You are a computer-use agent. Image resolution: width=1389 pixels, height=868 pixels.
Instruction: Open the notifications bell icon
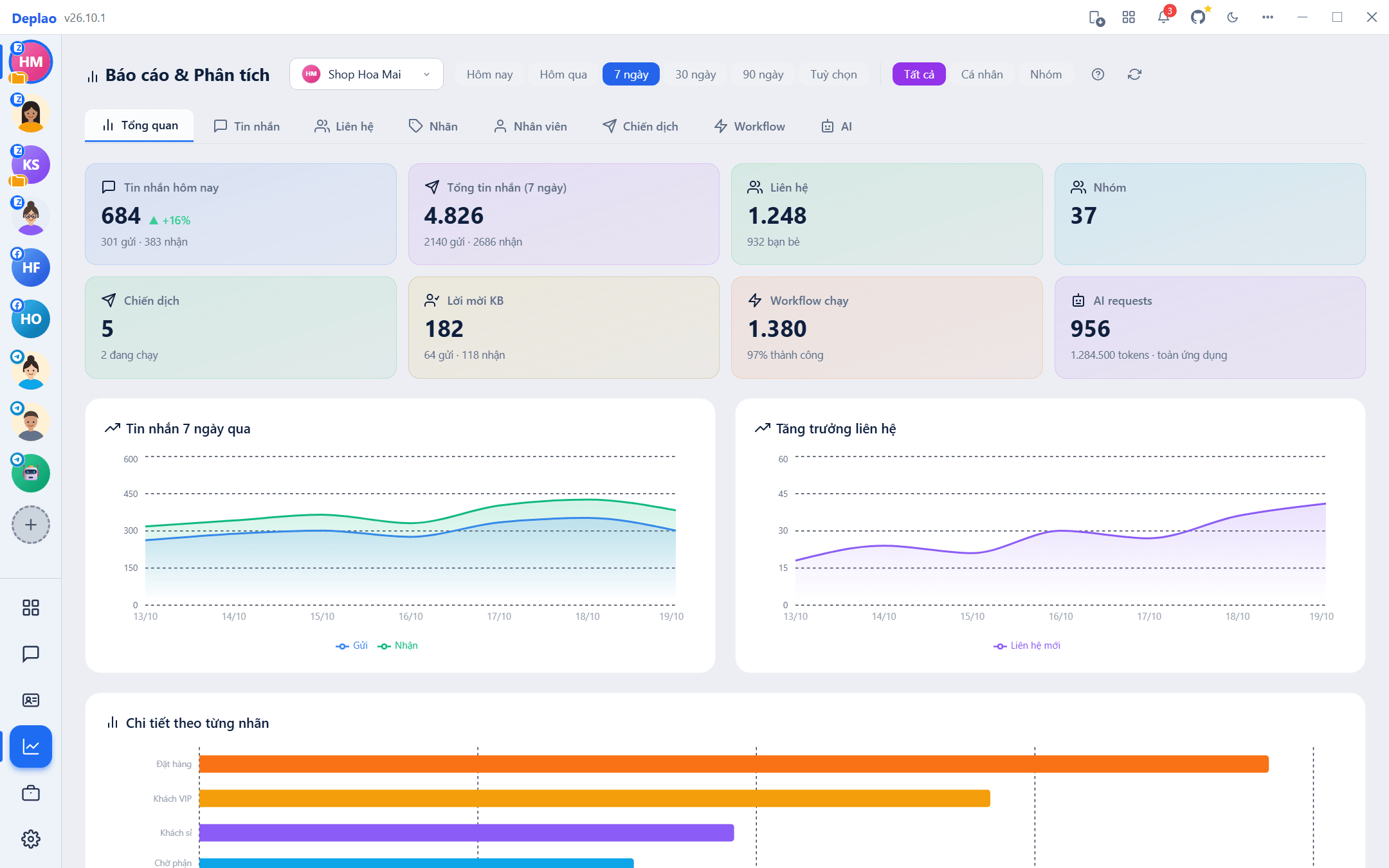[x=1163, y=17]
